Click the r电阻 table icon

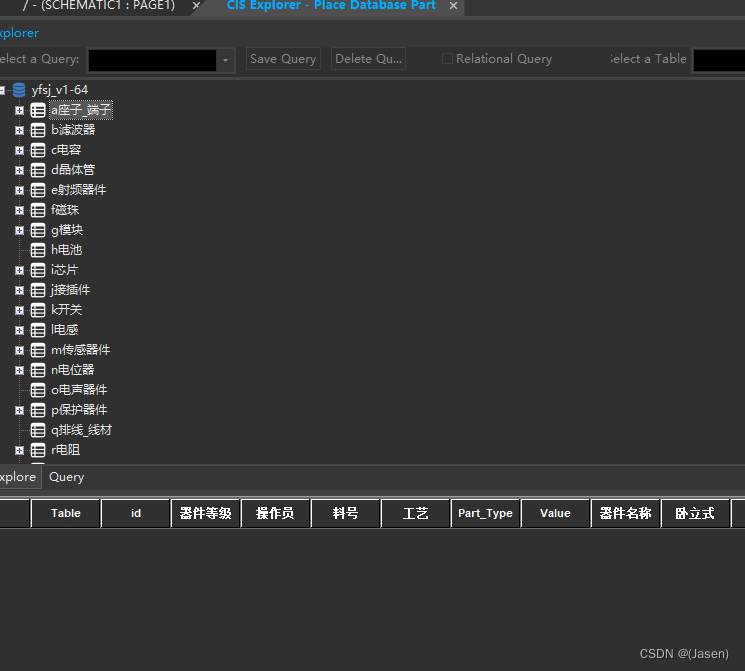38,450
